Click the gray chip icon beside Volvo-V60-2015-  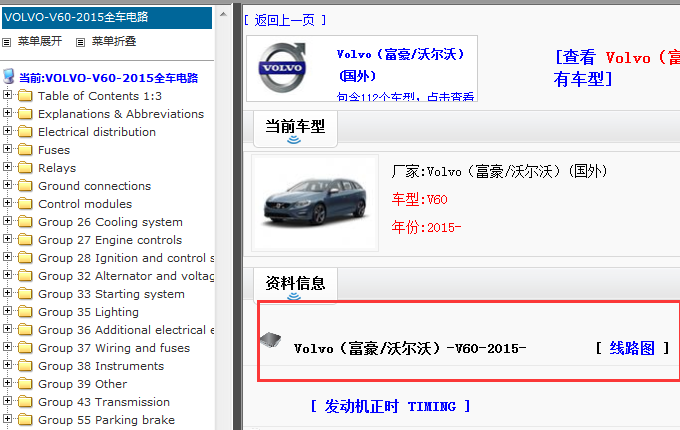point(271,340)
